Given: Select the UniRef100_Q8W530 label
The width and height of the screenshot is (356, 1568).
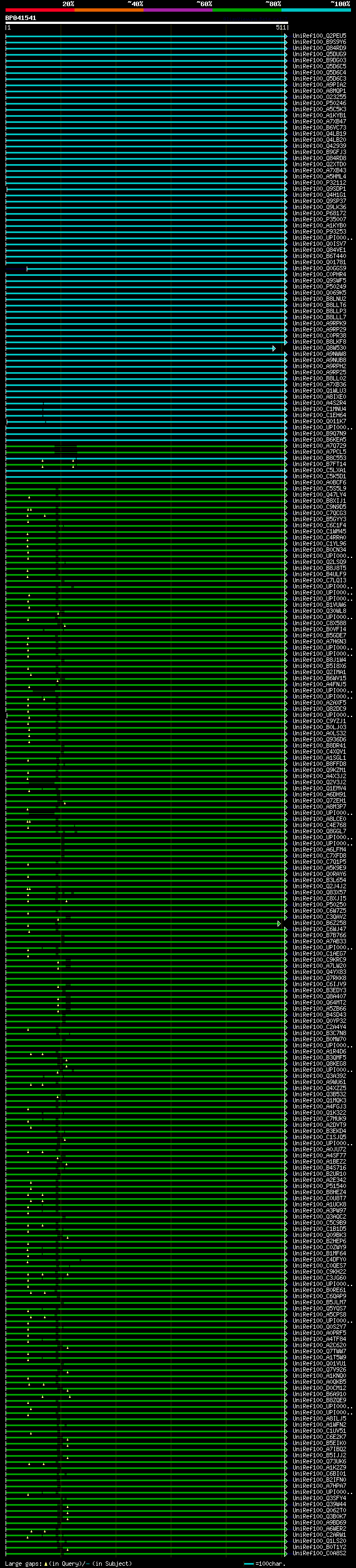Looking at the screenshot, I should (x=319, y=348).
